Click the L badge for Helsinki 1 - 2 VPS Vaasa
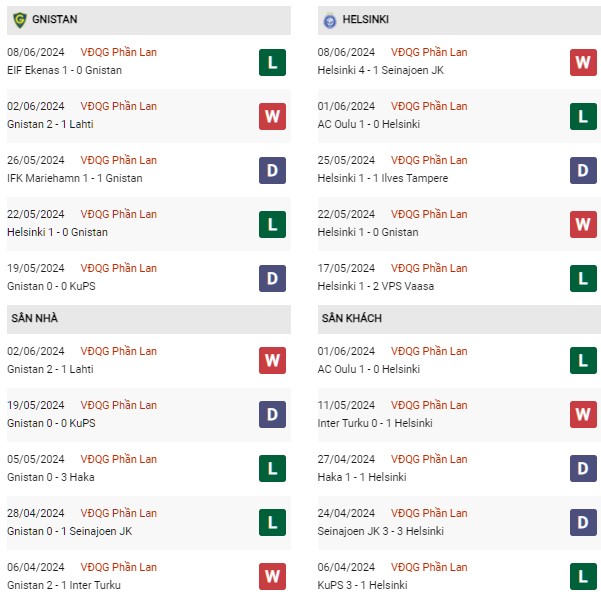Viewport: 601px width, 597px height. point(583,279)
